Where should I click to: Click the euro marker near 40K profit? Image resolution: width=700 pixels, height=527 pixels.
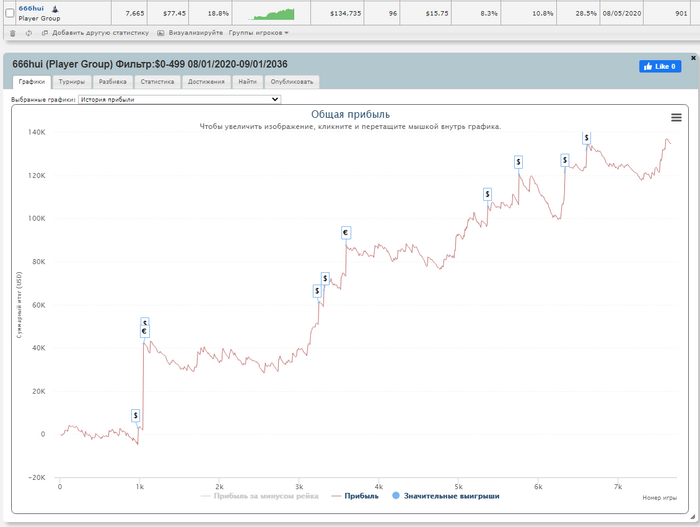coord(144,331)
